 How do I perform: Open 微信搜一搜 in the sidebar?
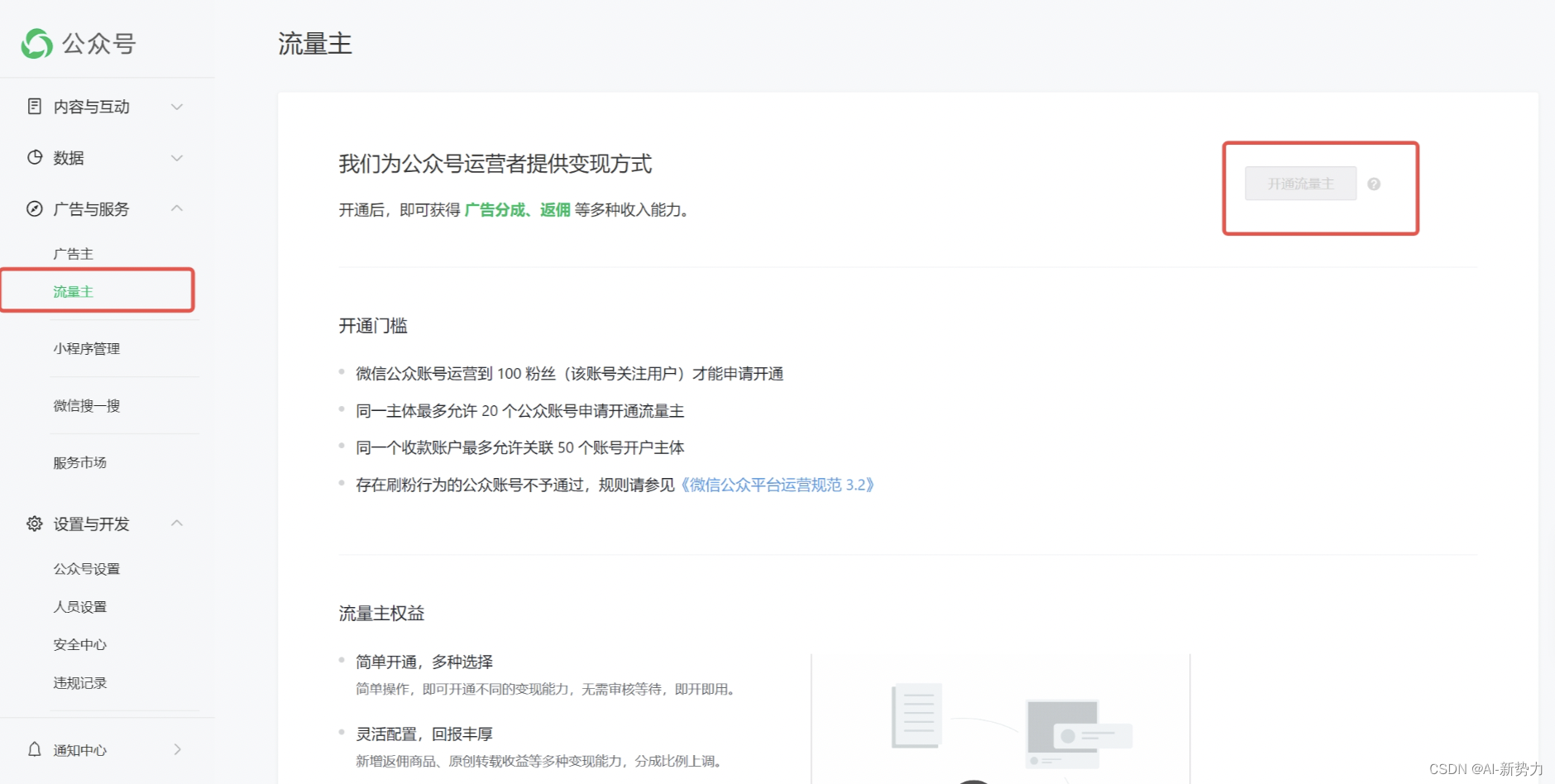87,406
